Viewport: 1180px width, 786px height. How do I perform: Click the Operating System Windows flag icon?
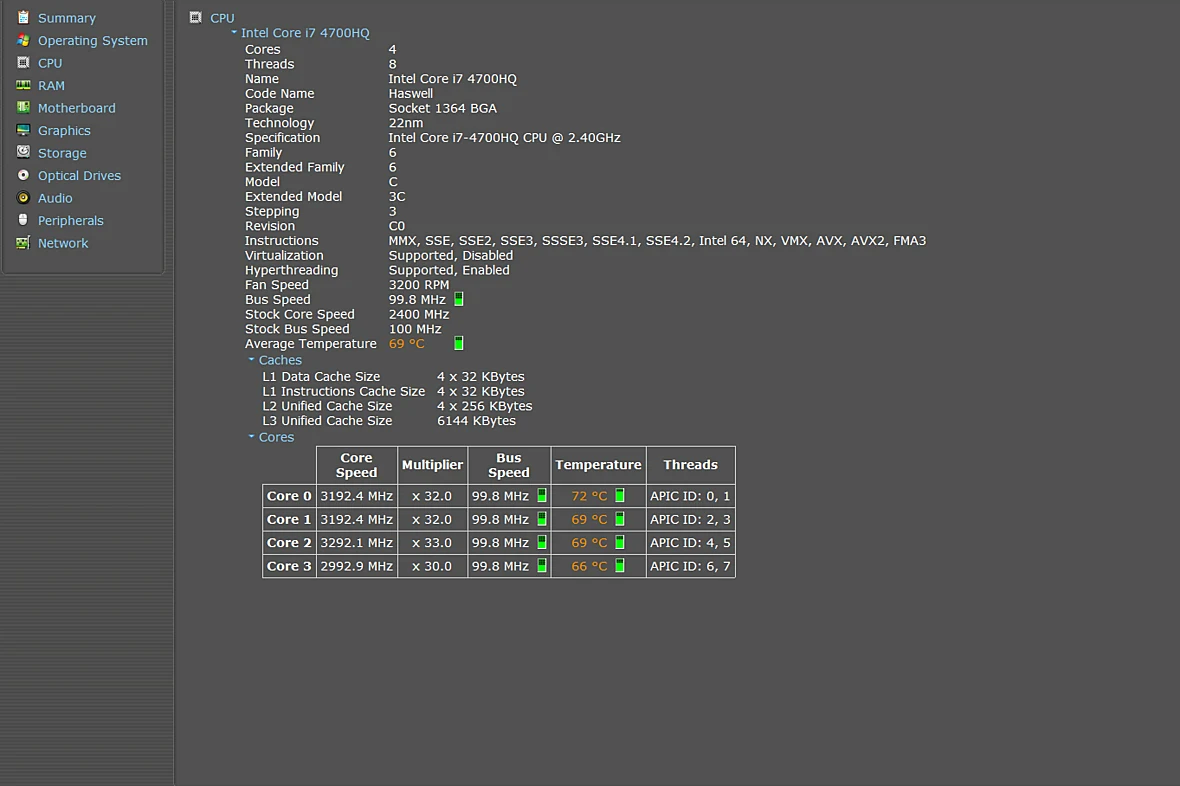click(23, 40)
